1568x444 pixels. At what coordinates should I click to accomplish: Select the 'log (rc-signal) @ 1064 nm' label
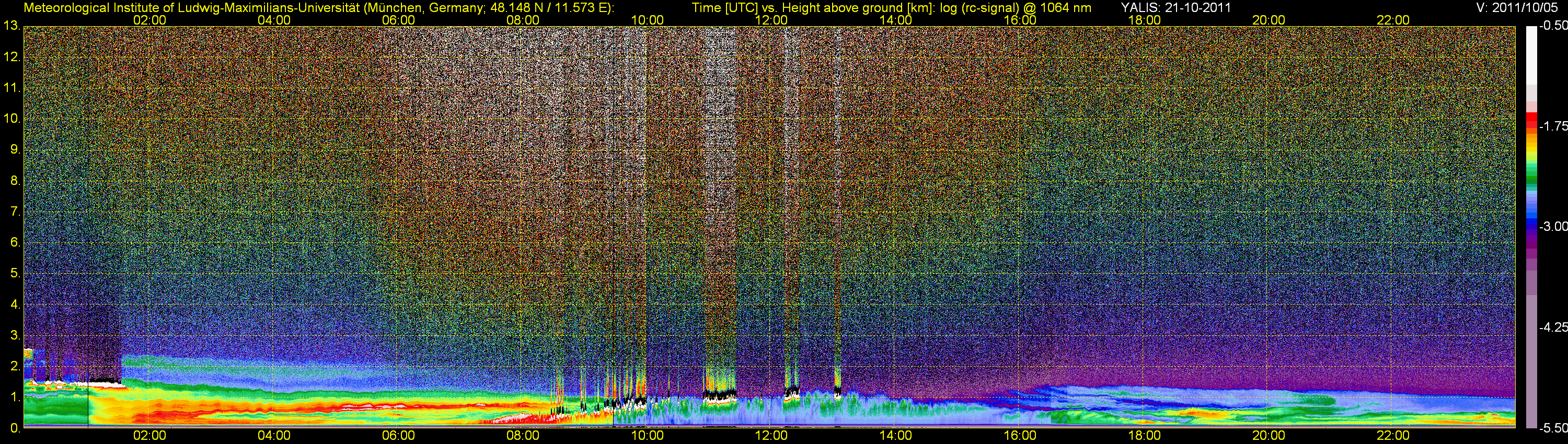[1016, 8]
